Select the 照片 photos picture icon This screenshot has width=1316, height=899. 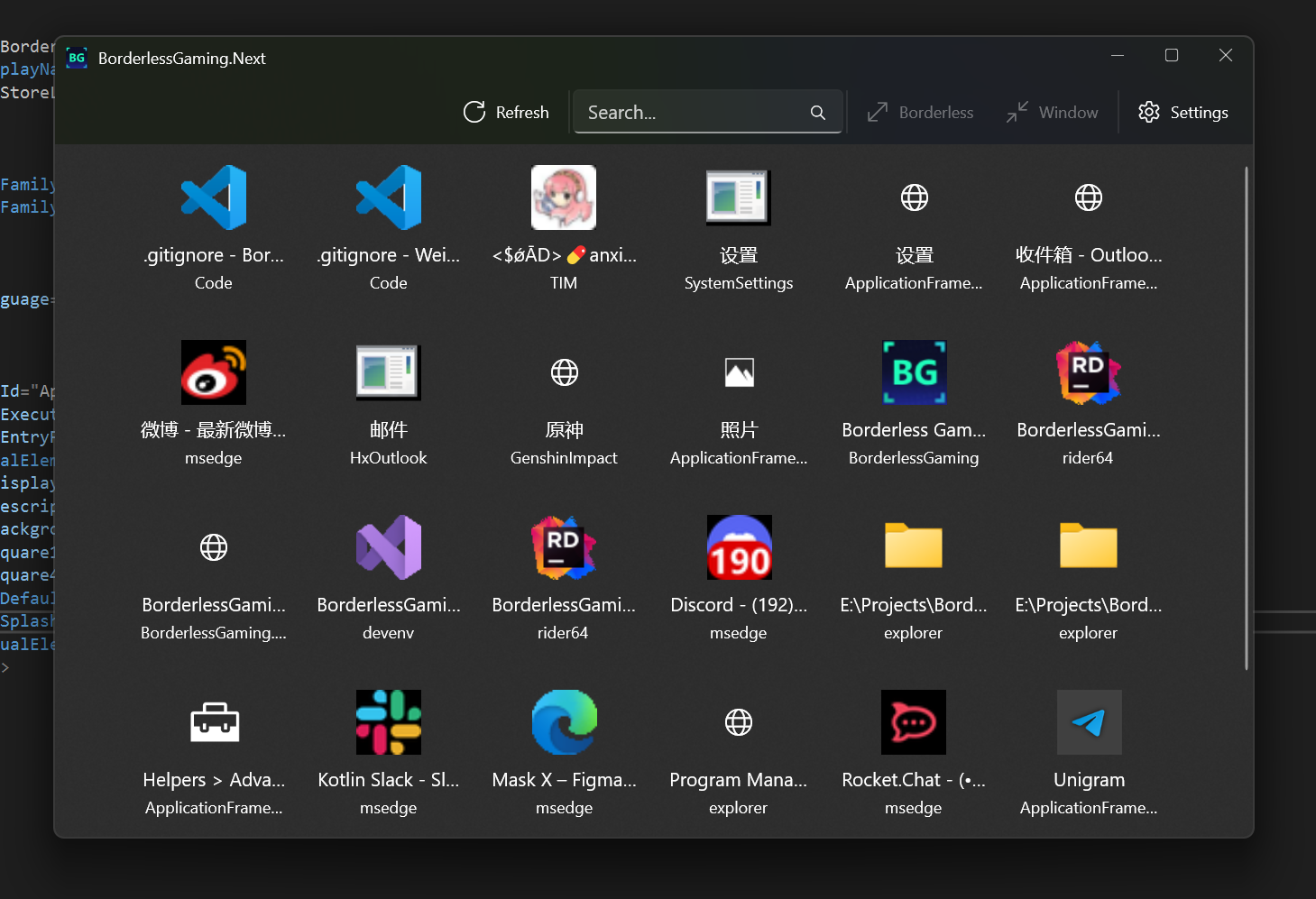(740, 372)
